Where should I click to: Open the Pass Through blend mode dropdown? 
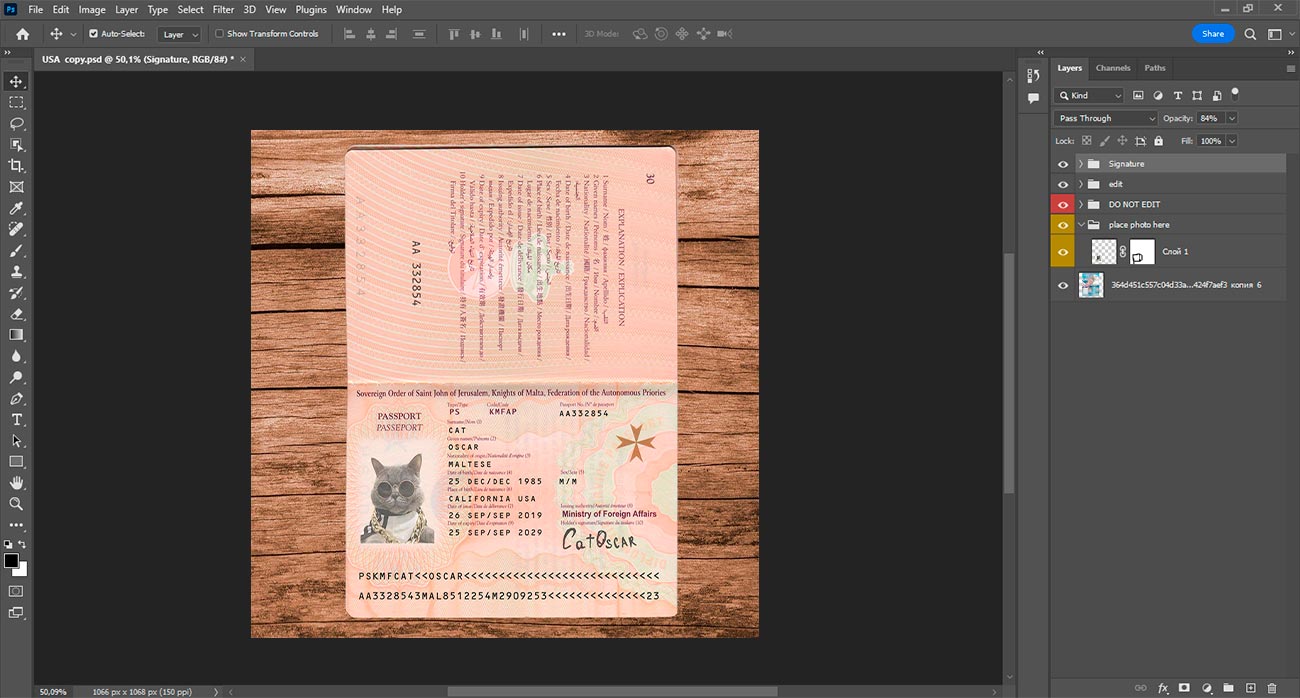(1106, 118)
